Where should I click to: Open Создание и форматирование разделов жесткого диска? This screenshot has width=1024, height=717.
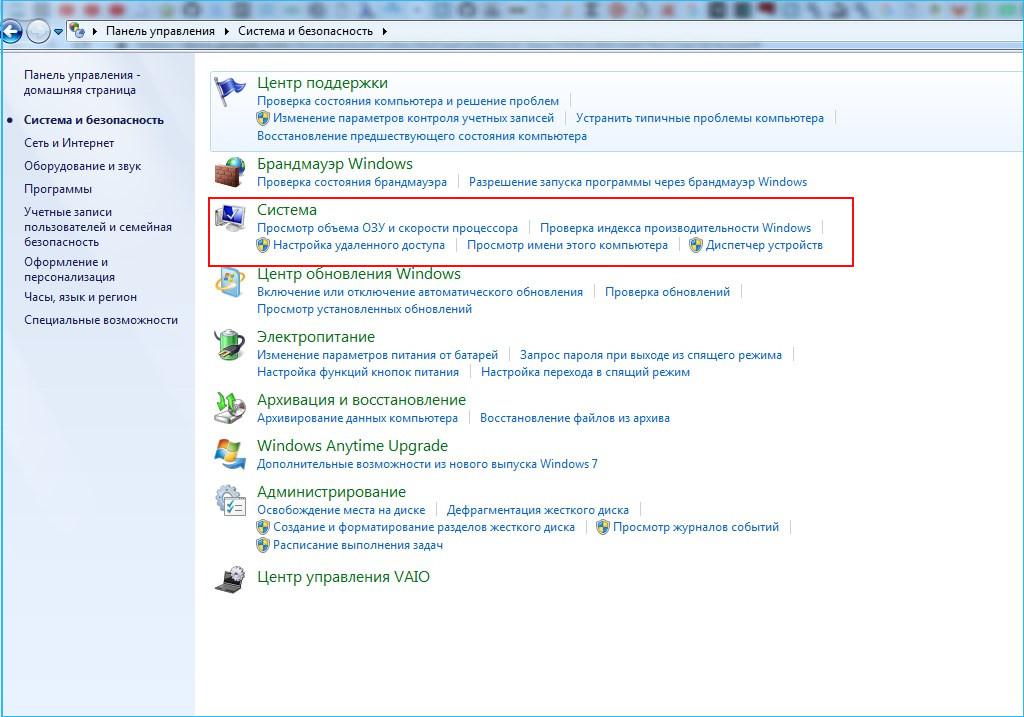pyautogui.click(x=423, y=527)
